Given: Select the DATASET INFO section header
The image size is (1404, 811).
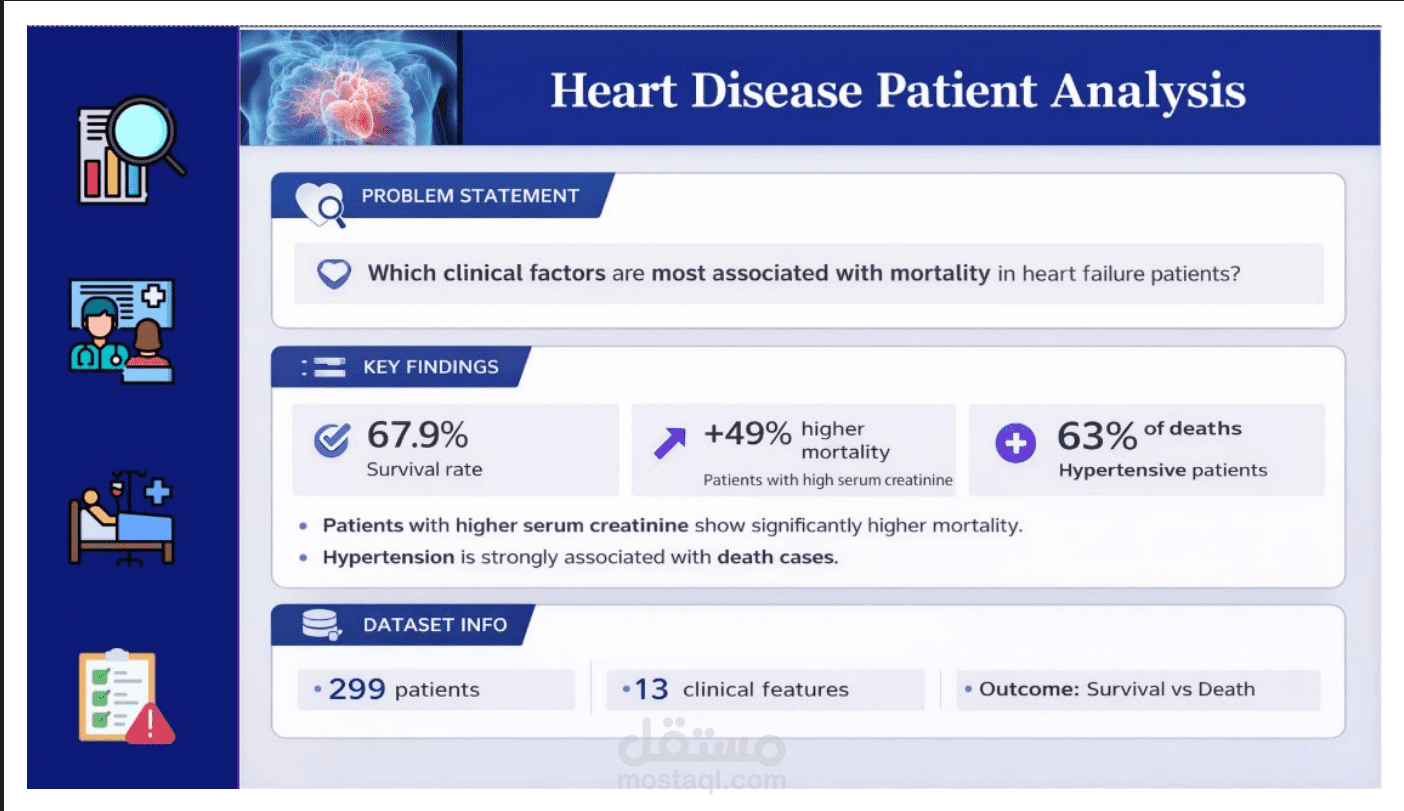Looking at the screenshot, I should 434,625.
